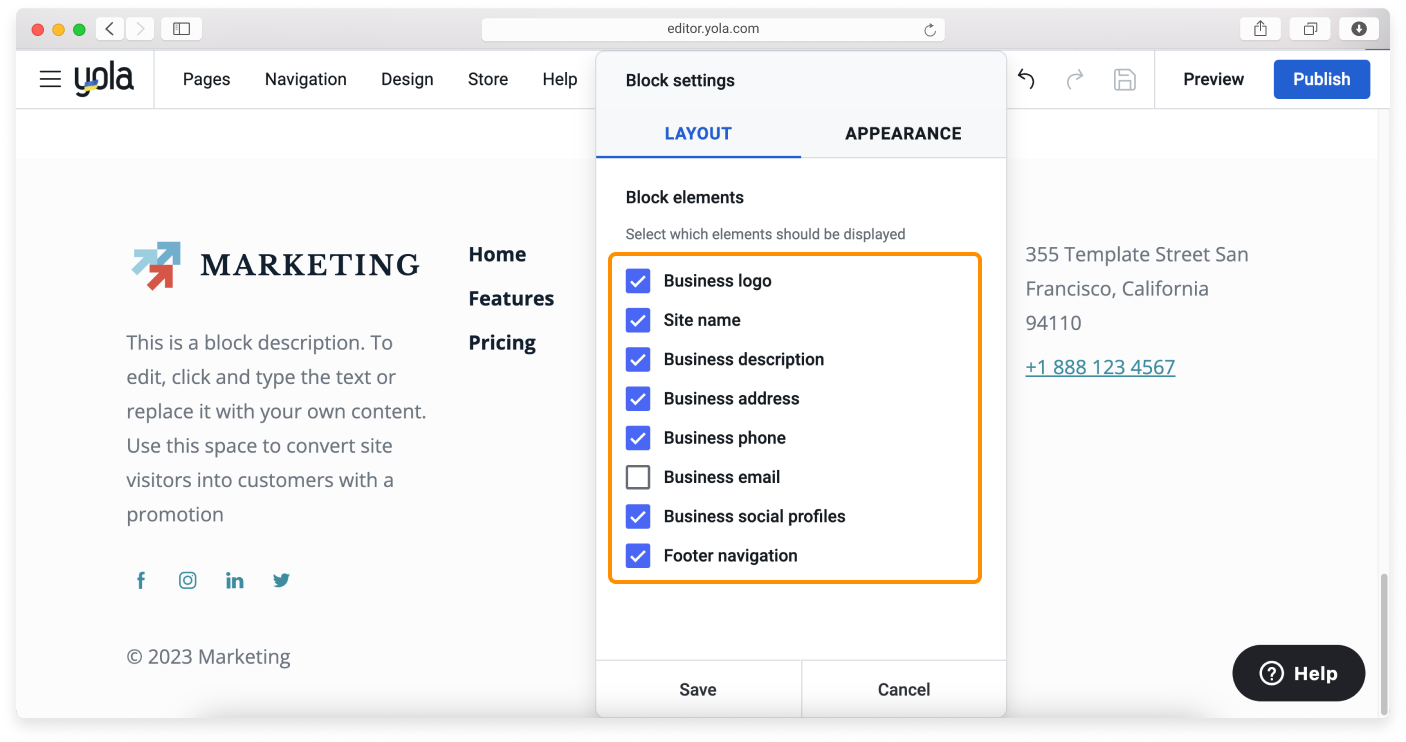The height and width of the screenshot is (742, 1406).
Task: Switch to the Appearance tab
Action: click(x=902, y=134)
